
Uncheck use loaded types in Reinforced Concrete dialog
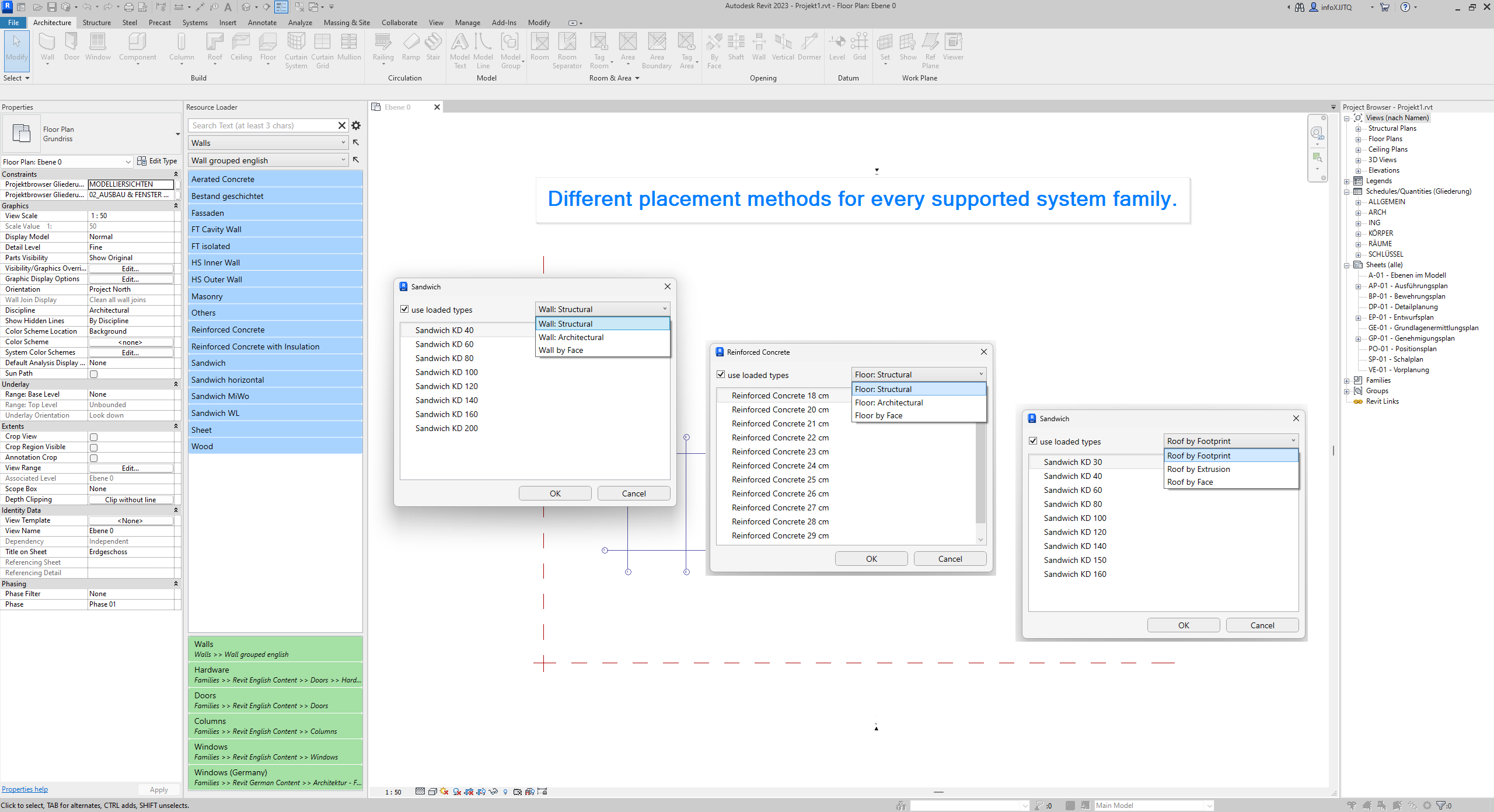tap(721, 374)
